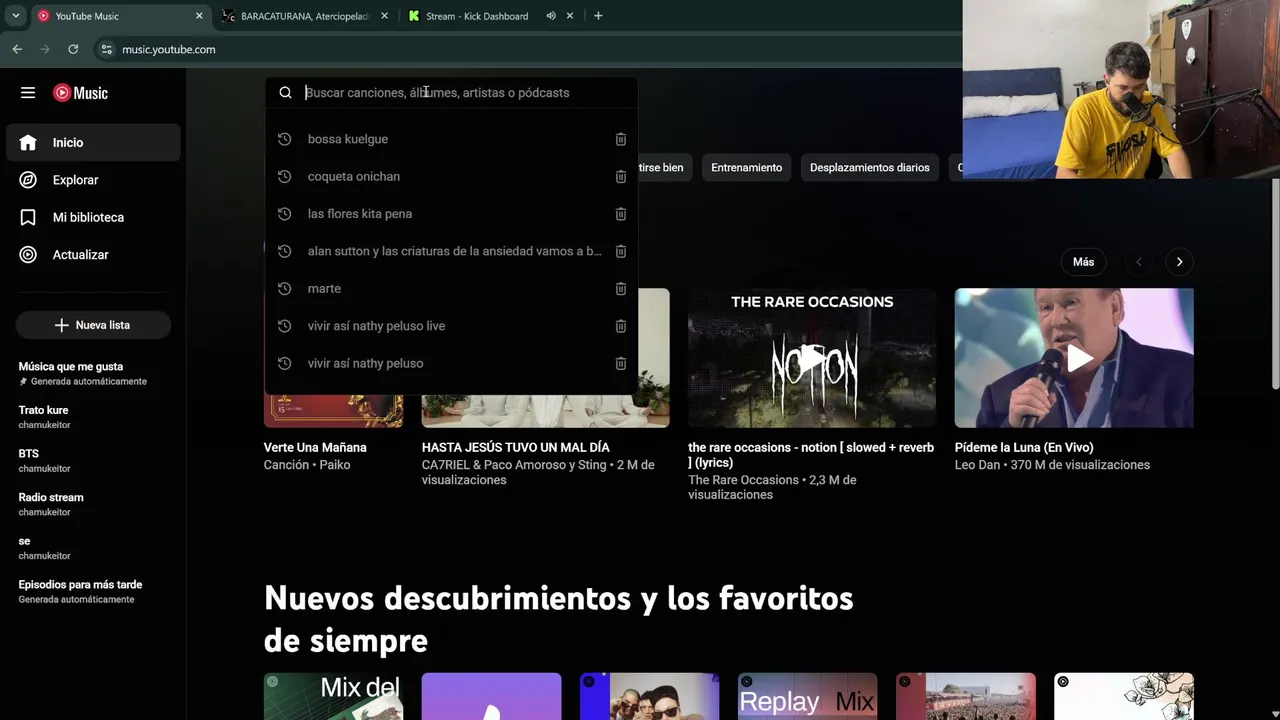Remove 'vivir así nathy peluso live' entry
The width and height of the screenshot is (1280, 720).
coord(620,326)
